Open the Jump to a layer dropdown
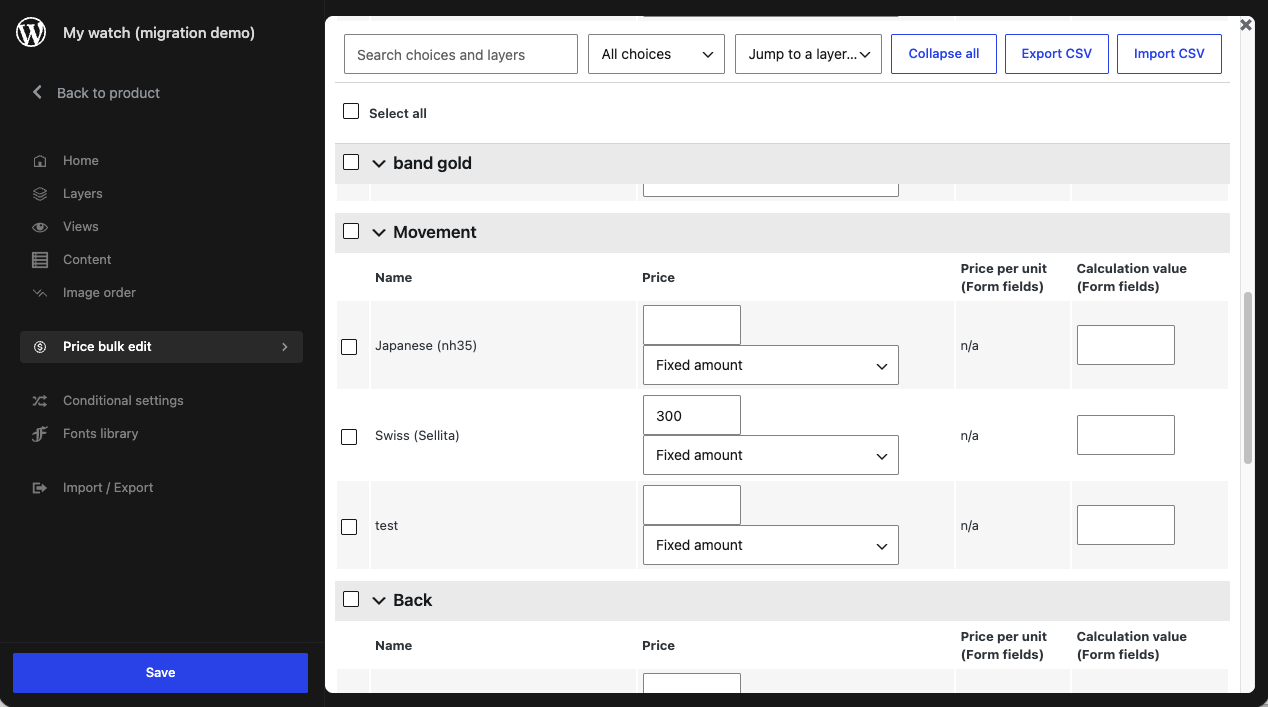Viewport: 1268px width, 707px height. [x=808, y=54]
